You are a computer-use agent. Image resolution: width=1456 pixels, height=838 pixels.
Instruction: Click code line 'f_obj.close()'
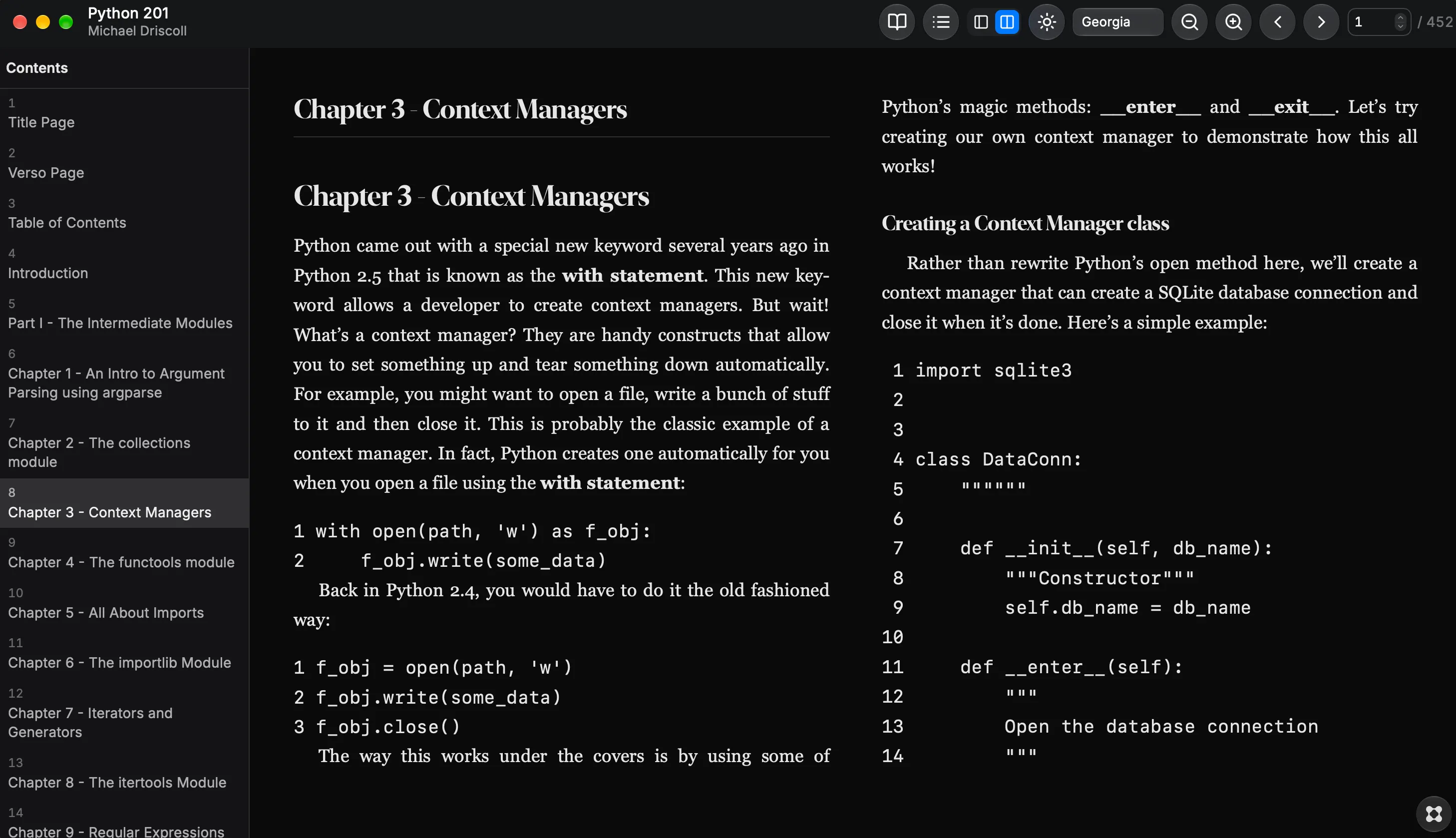(x=388, y=727)
